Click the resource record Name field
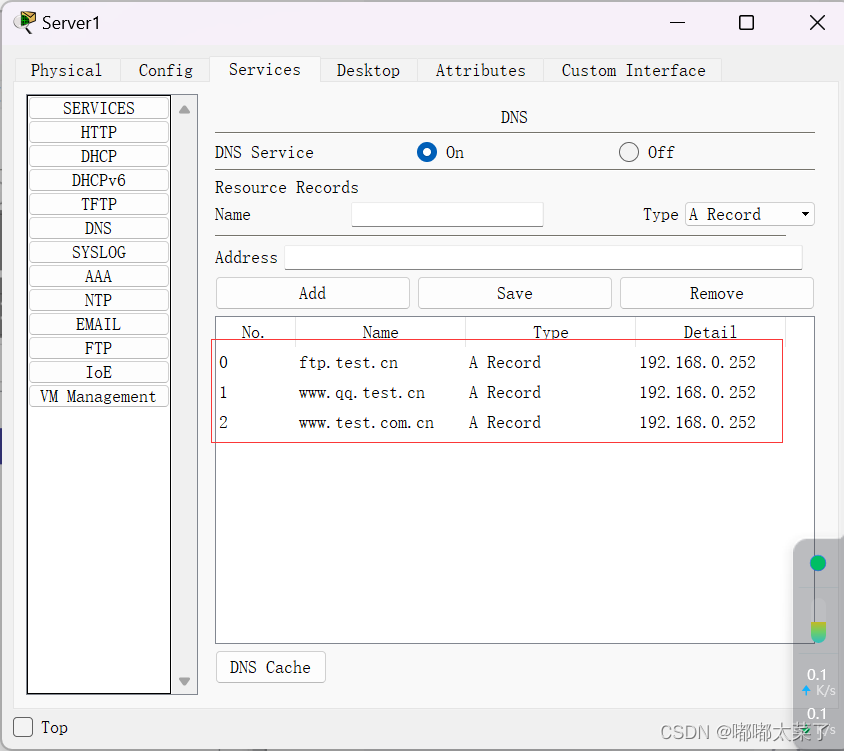Image resolution: width=844 pixels, height=751 pixels. tap(447, 214)
